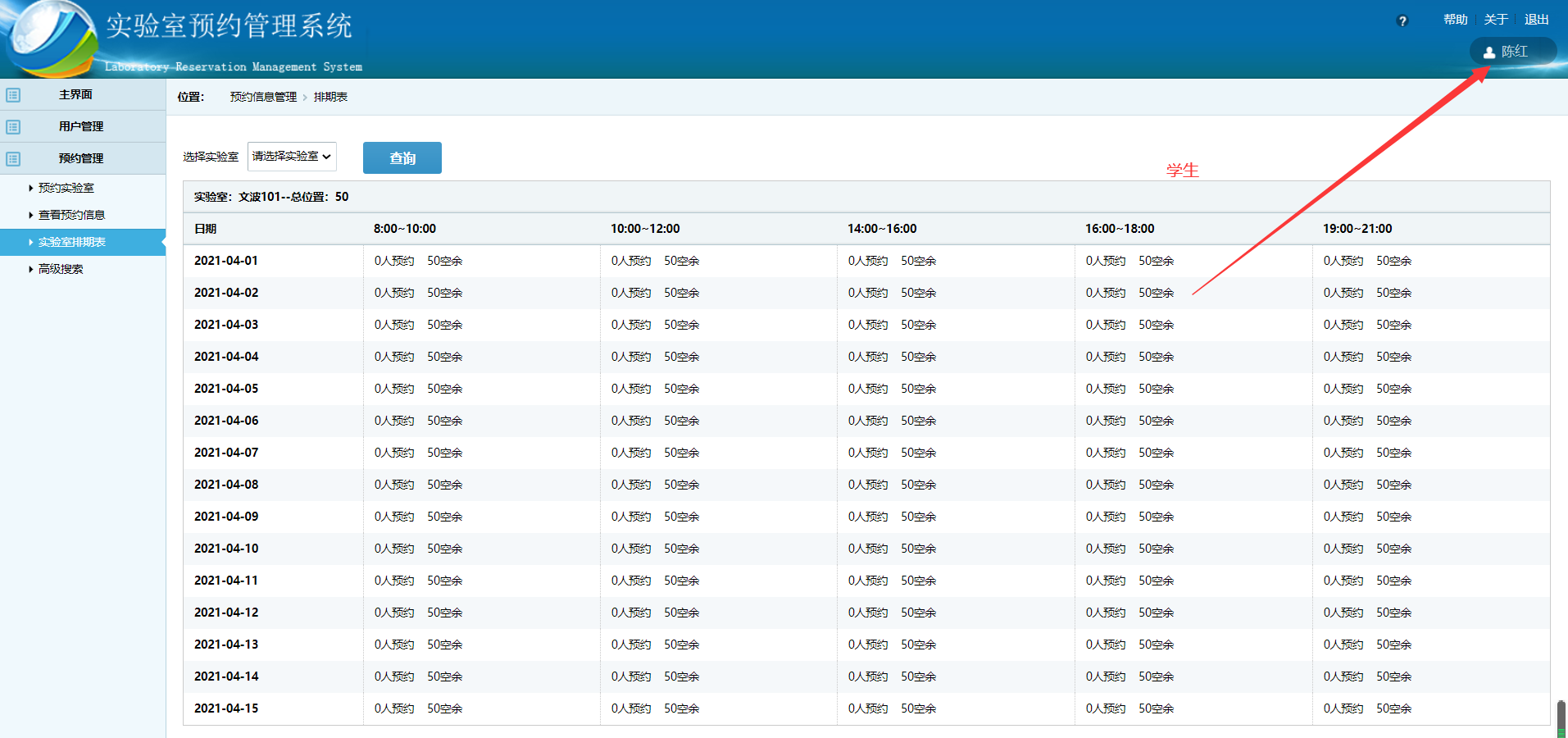Collapse the 预约管理 sidebar menu

pos(83,158)
